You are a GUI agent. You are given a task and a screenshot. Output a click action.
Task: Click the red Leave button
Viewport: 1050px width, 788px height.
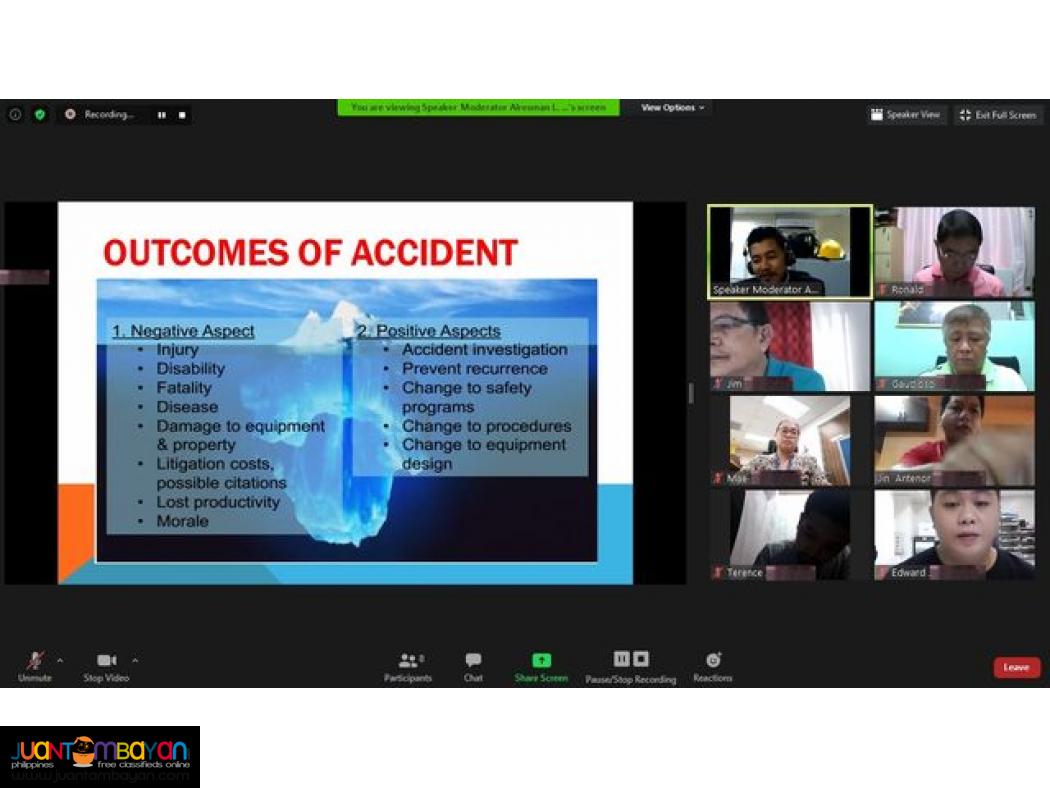coord(1016,667)
